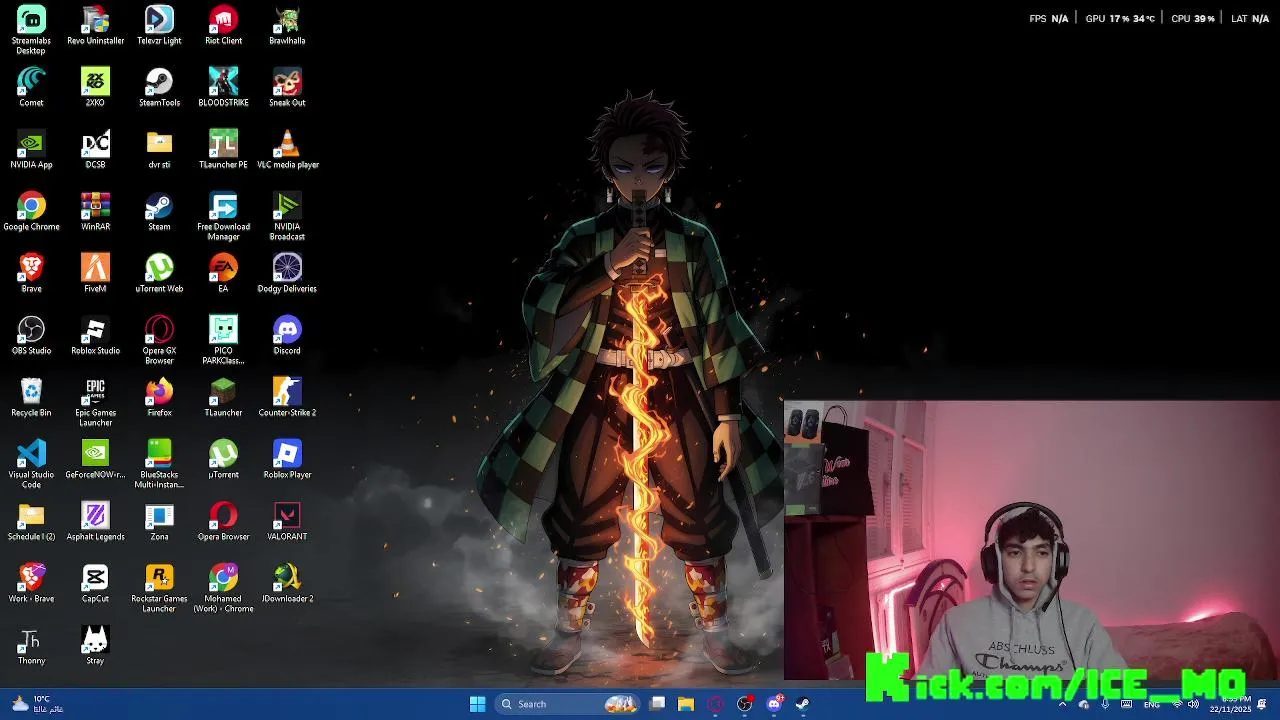Launch the Roblox Studio icon
Image resolution: width=1280 pixels, height=720 pixels.
tap(95, 336)
